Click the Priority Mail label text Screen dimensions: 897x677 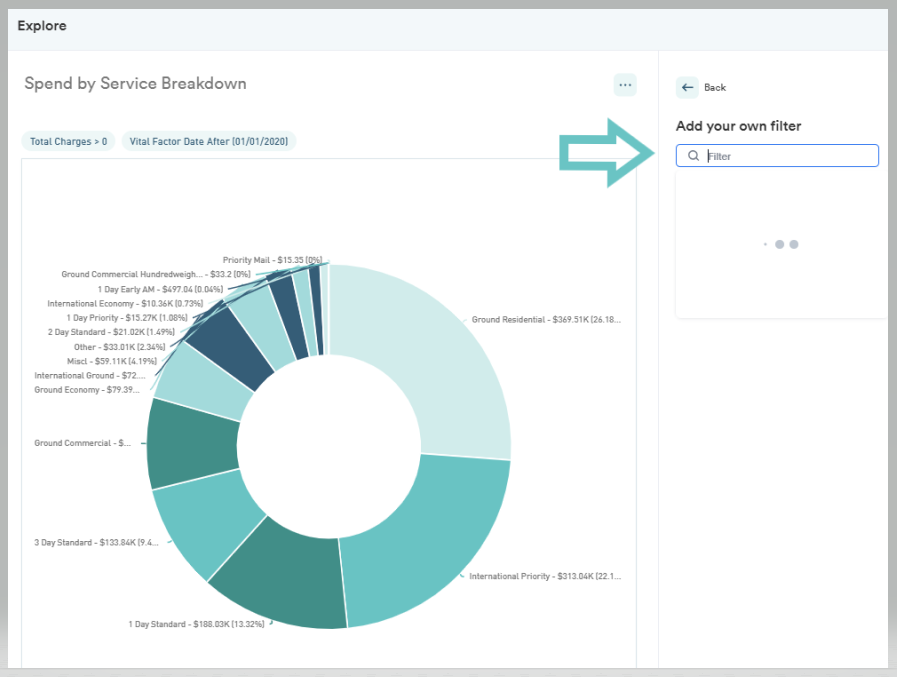click(x=272, y=260)
